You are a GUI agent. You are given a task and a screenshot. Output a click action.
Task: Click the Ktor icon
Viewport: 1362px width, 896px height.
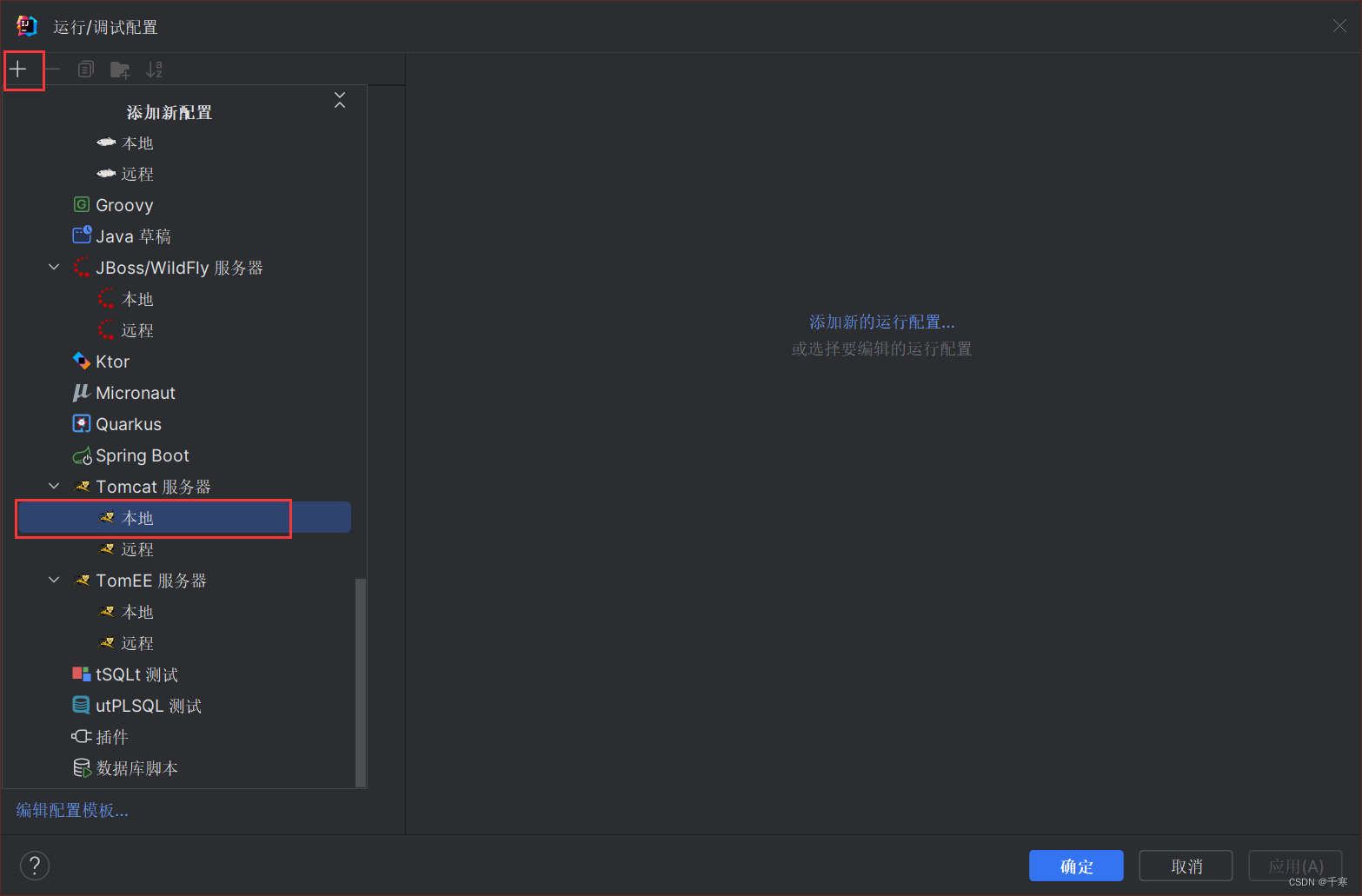click(x=82, y=361)
